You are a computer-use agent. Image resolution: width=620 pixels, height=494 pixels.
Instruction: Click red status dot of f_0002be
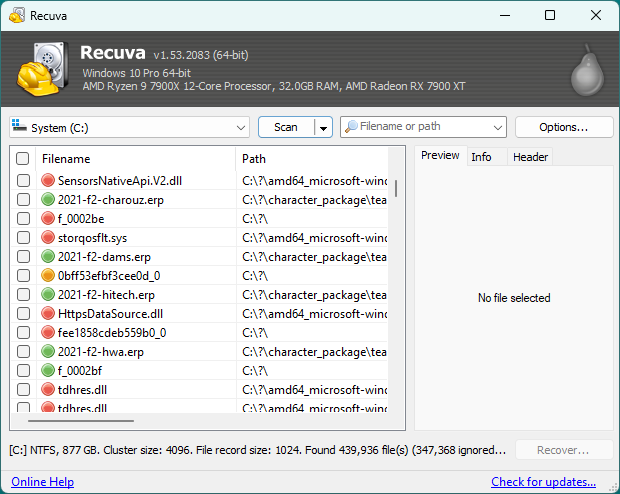pyautogui.click(x=48, y=218)
